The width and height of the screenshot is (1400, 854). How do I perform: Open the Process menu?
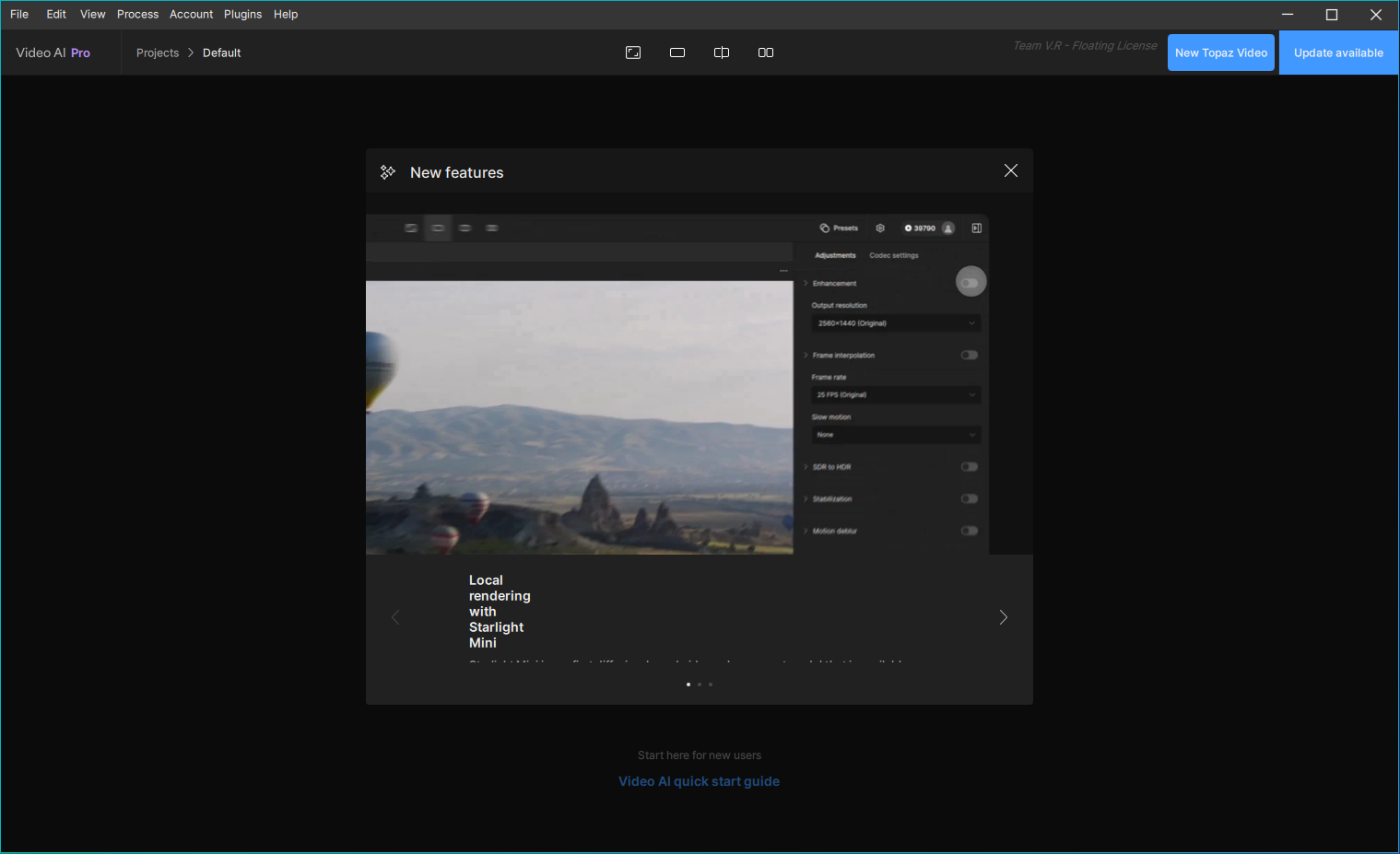tap(137, 14)
